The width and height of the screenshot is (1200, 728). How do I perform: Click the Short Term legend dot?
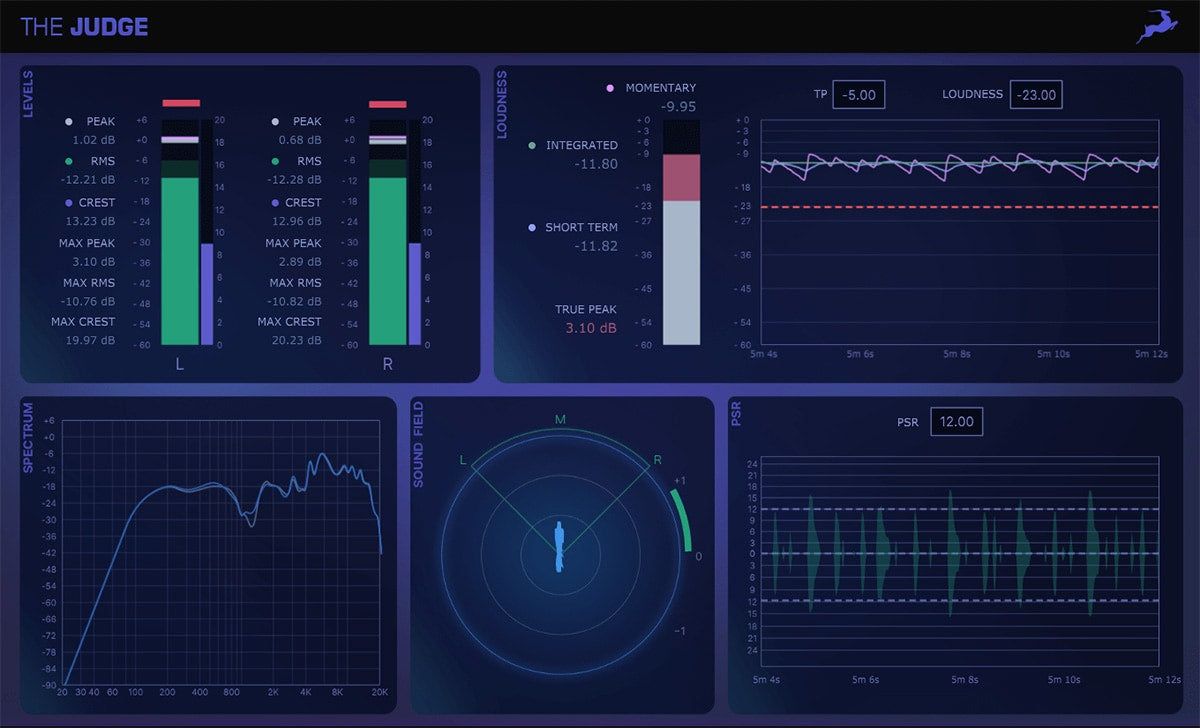coord(531,228)
